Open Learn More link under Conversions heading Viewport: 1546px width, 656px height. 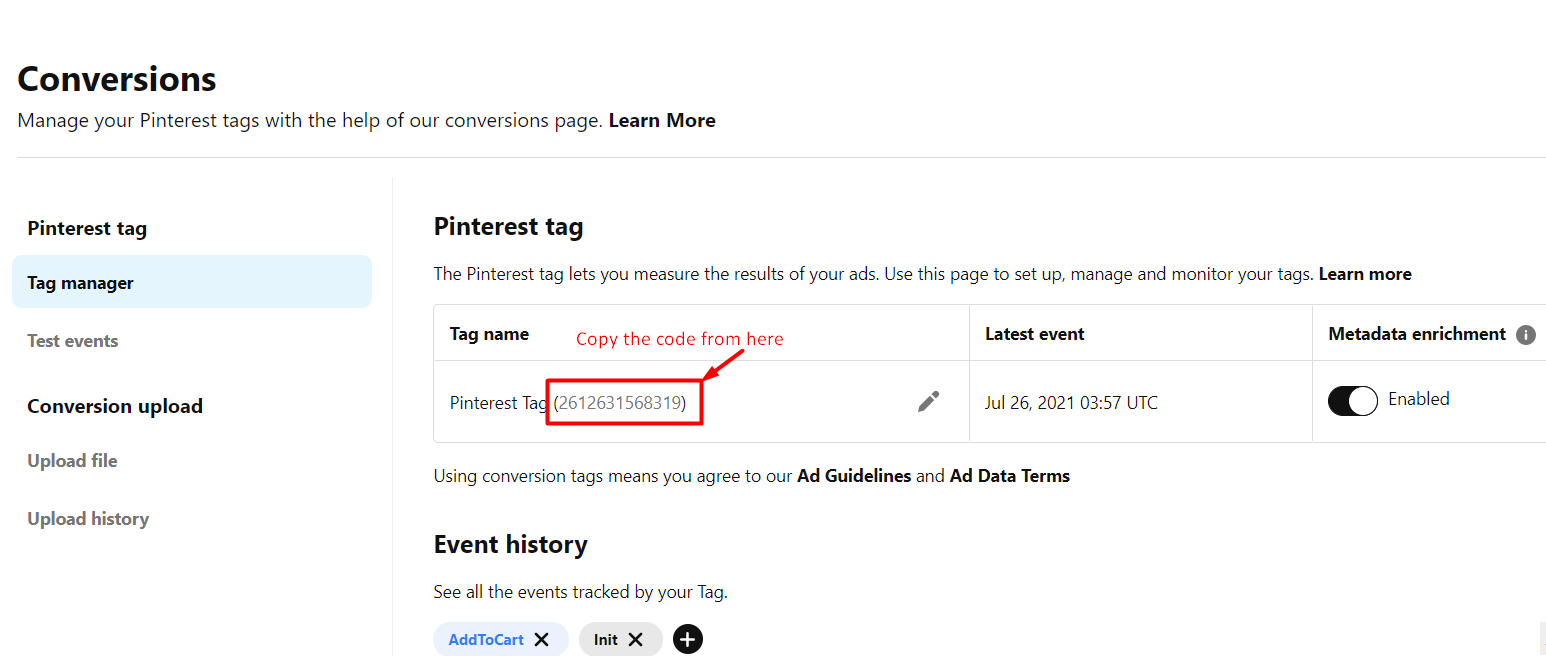tap(662, 121)
